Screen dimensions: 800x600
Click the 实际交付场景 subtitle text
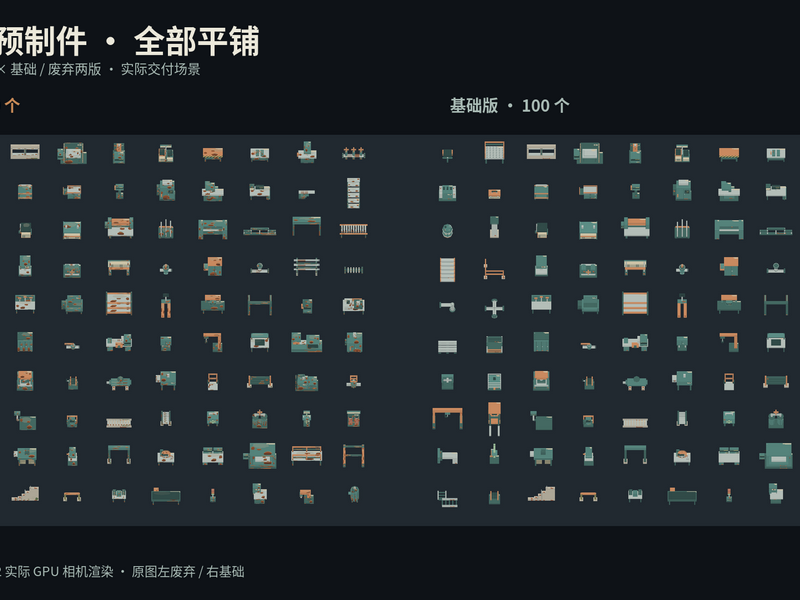tap(160, 69)
